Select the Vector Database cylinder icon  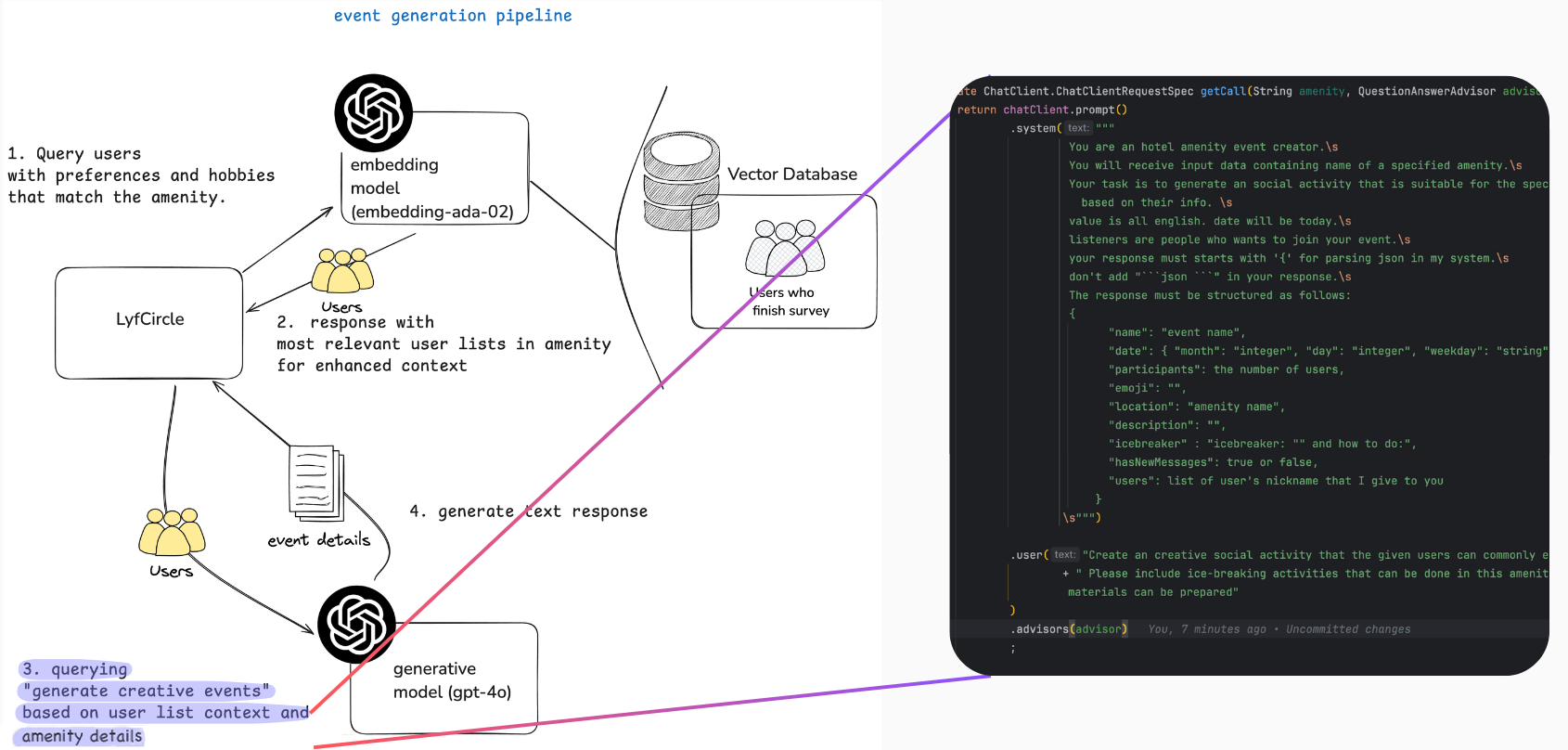click(681, 181)
